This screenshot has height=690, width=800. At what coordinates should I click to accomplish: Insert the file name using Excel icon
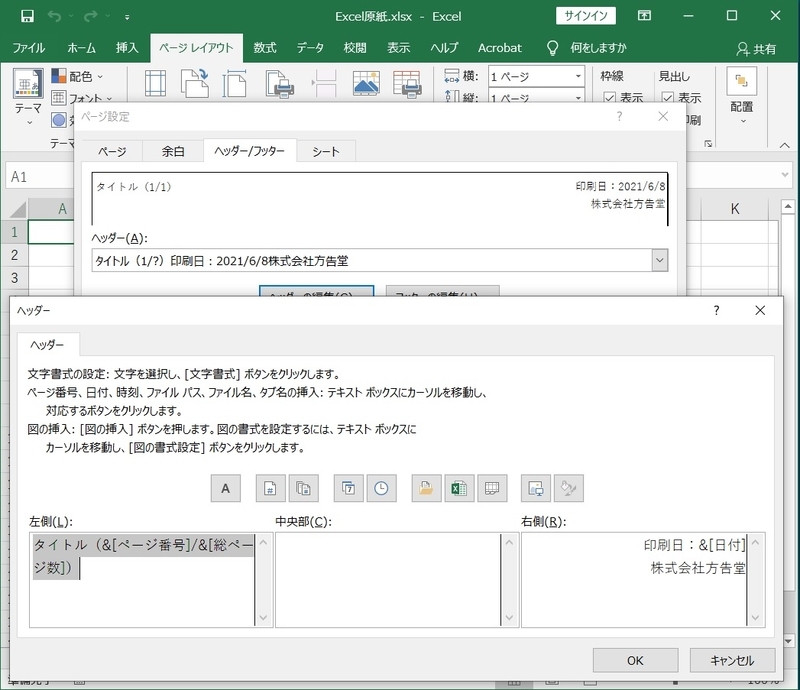pos(457,488)
